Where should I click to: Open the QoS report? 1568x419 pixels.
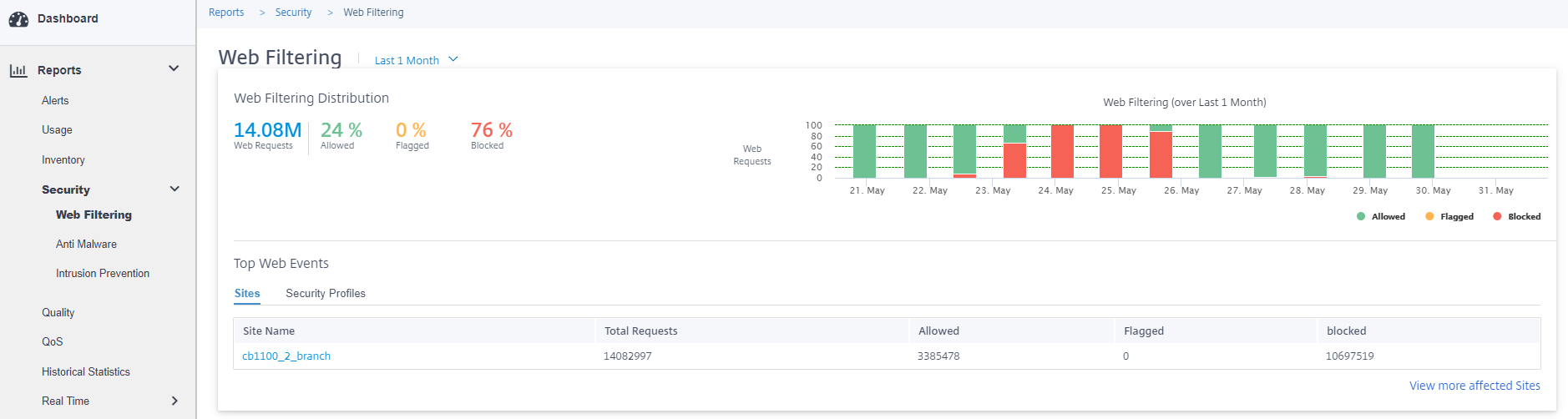[53, 341]
